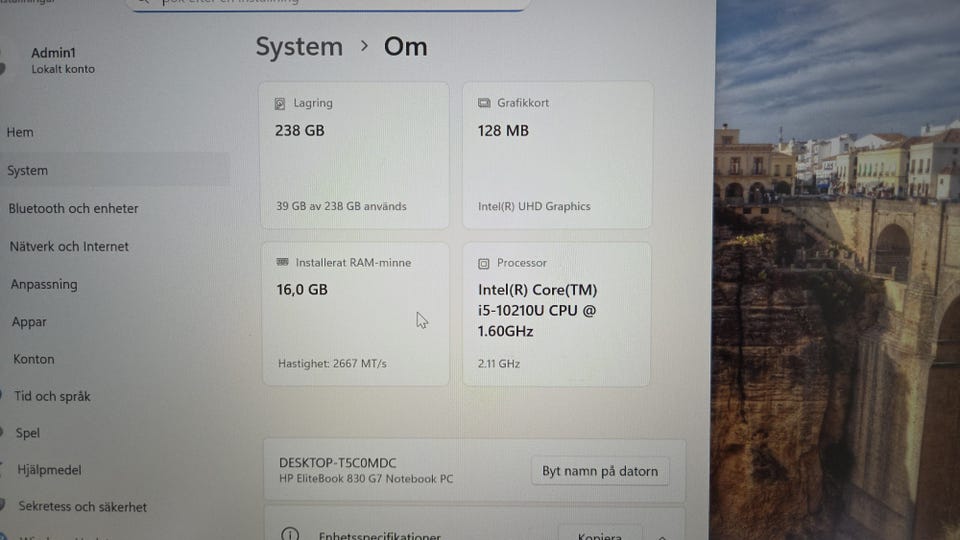Select Tid och språk in sidebar
Viewport: 960px width, 540px height.
coord(52,396)
